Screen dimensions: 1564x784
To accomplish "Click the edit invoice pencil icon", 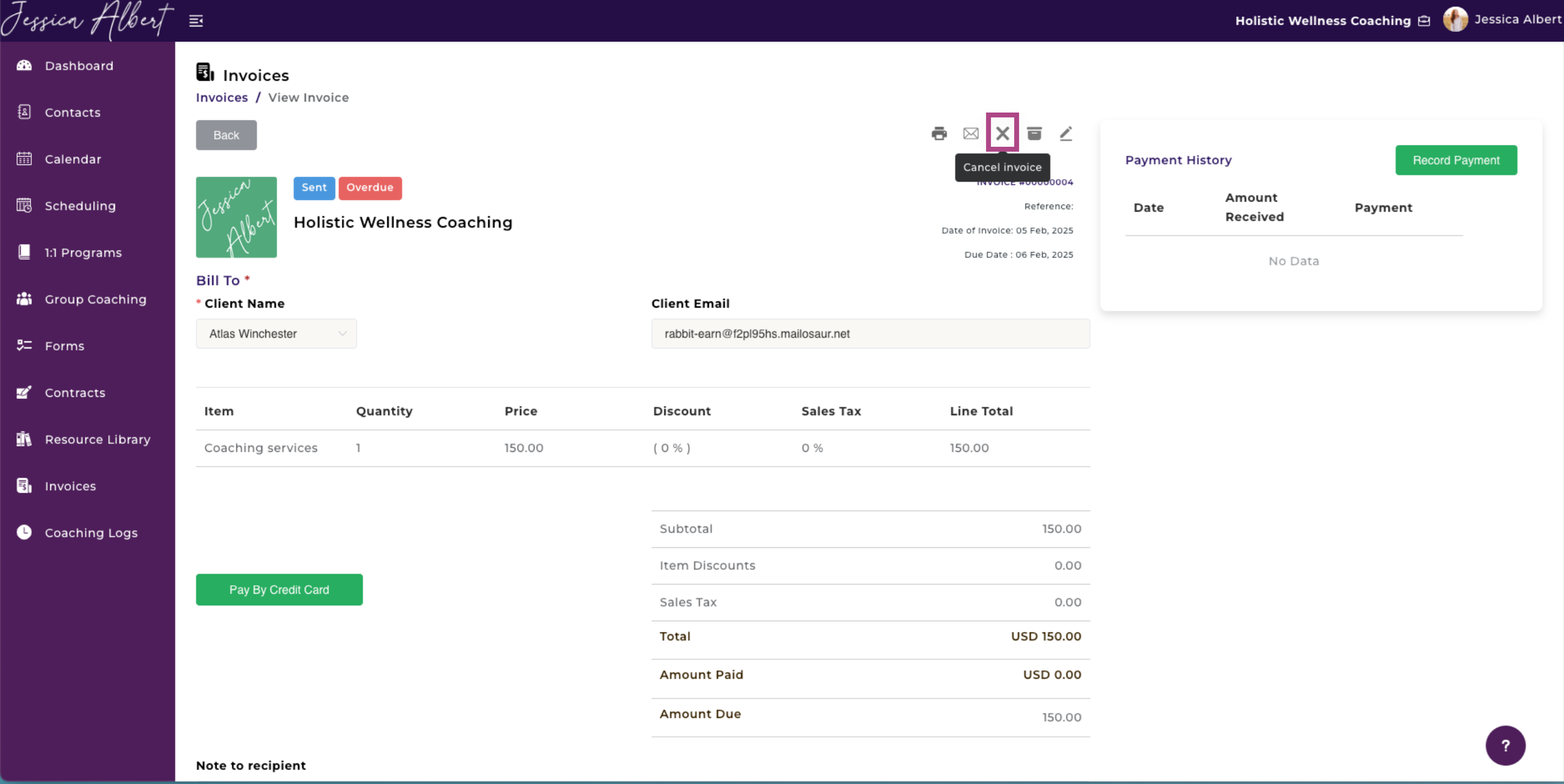I will (x=1066, y=133).
